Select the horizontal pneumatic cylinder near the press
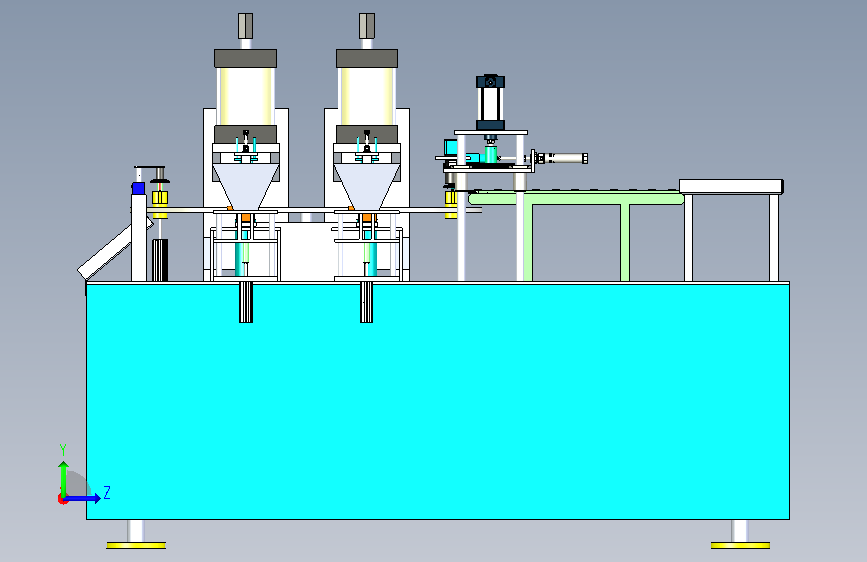 tap(561, 158)
